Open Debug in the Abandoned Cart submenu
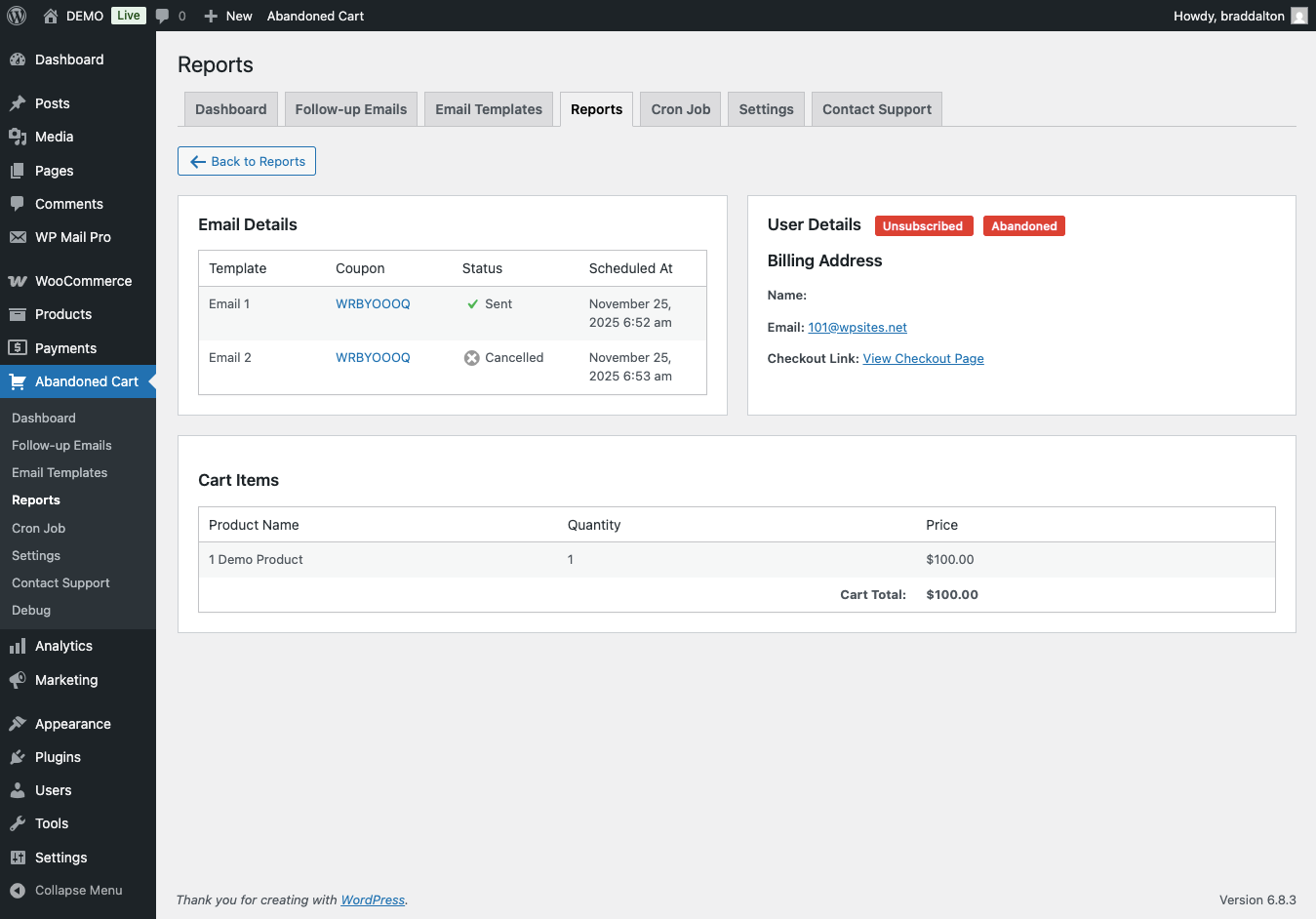Viewport: 1316px width, 919px height. click(x=31, y=610)
